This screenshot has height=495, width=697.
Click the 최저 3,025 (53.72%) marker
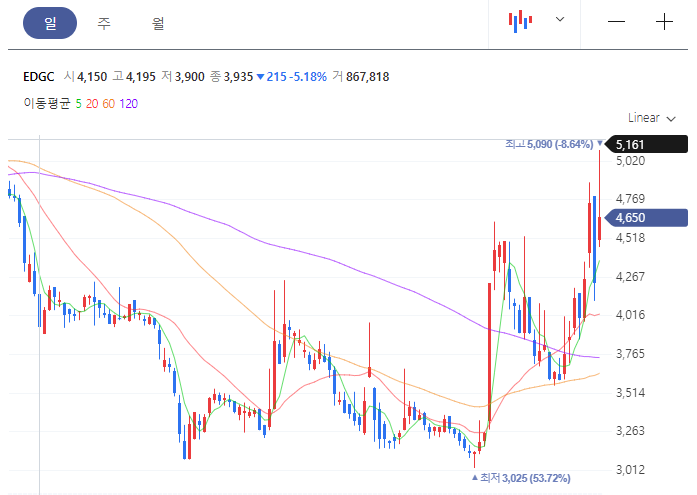(x=521, y=478)
